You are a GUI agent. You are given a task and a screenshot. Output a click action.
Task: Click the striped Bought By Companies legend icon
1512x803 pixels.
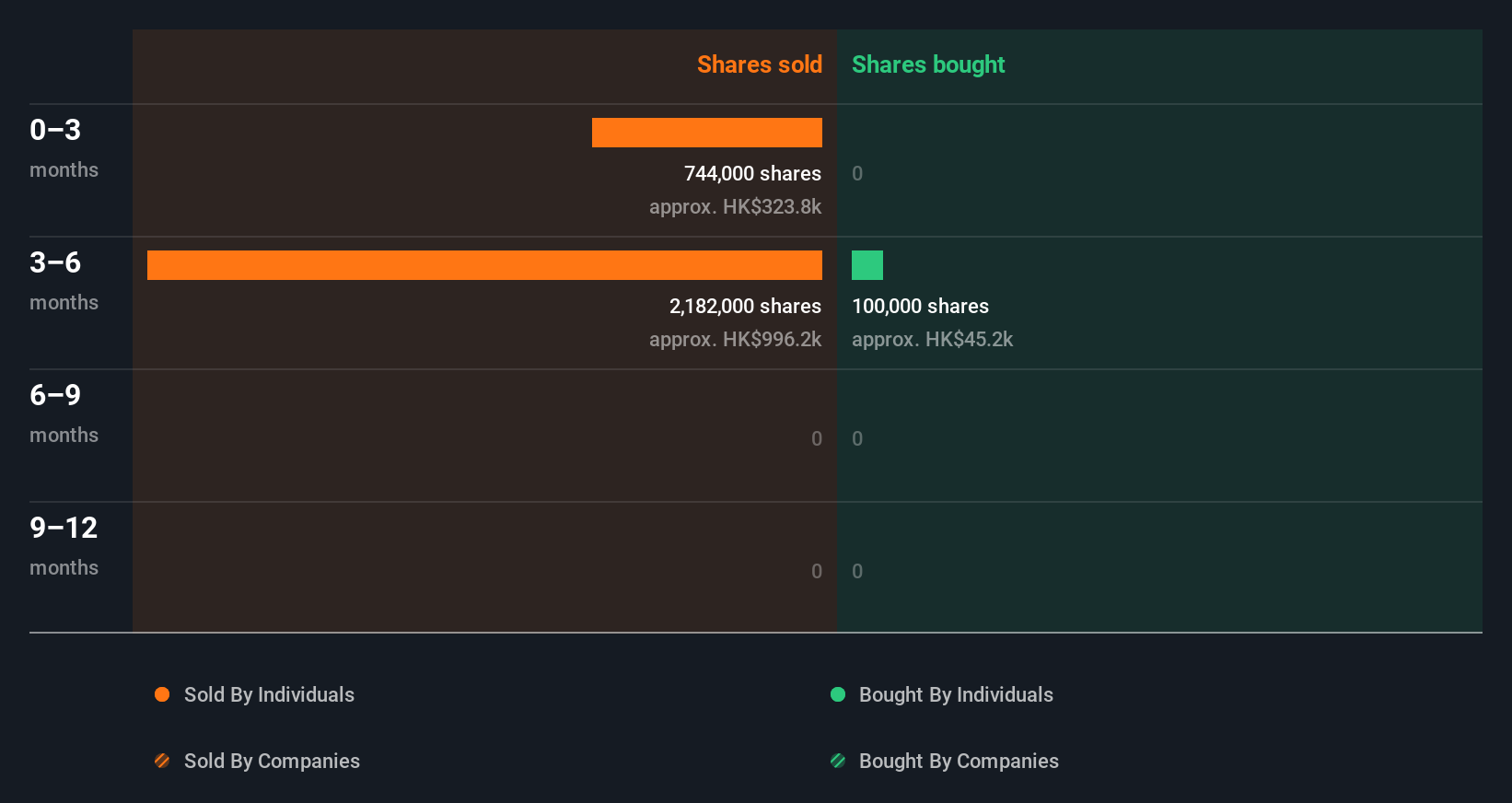click(x=838, y=761)
